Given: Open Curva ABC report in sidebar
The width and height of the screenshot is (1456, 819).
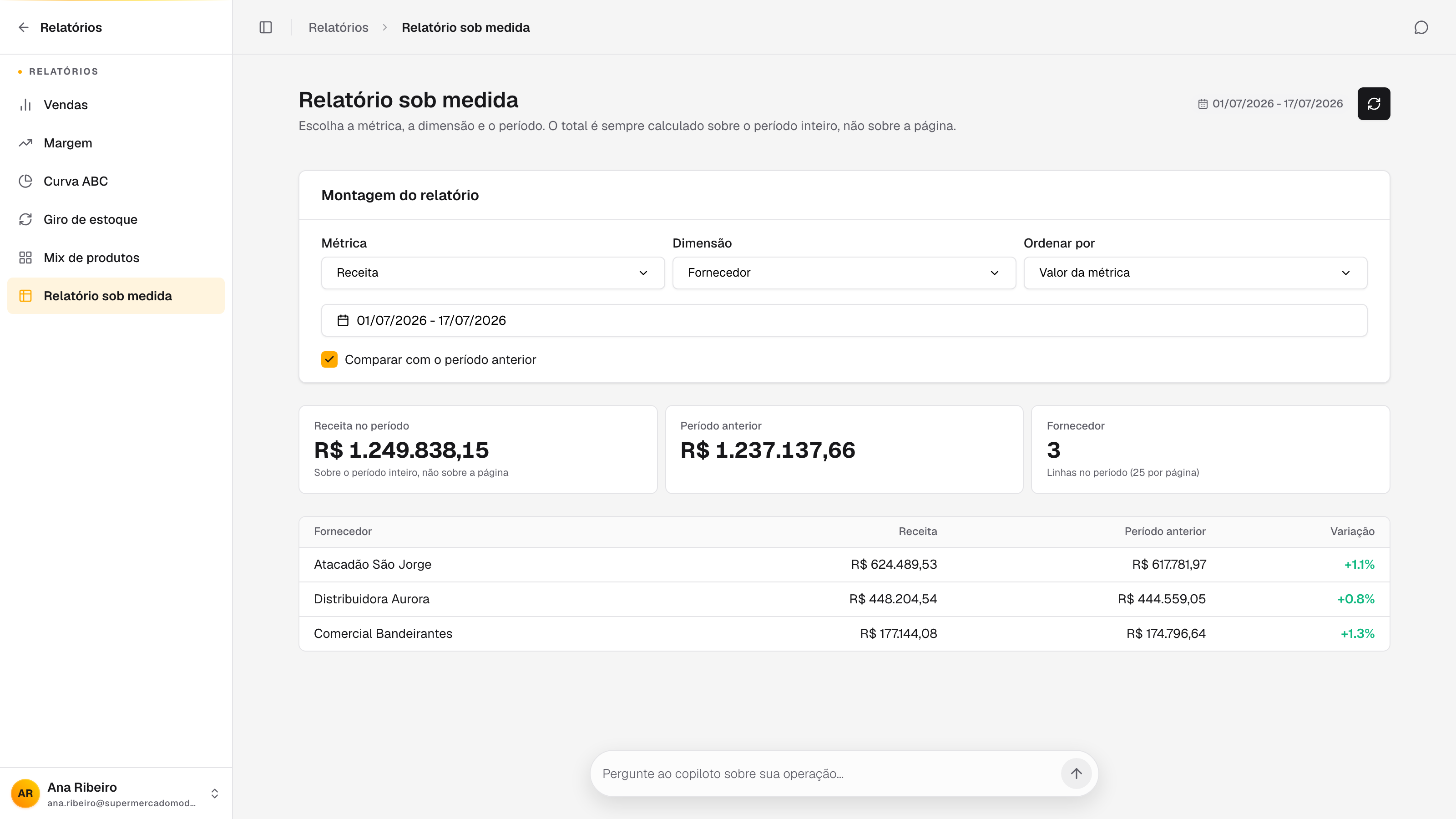Looking at the screenshot, I should (116, 181).
